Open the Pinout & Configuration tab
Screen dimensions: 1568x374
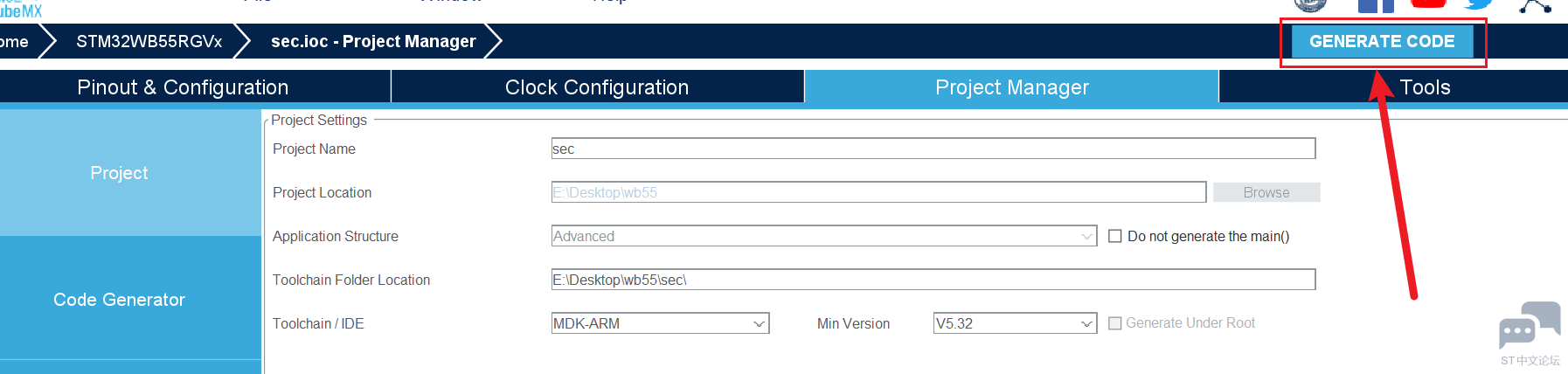point(183,87)
